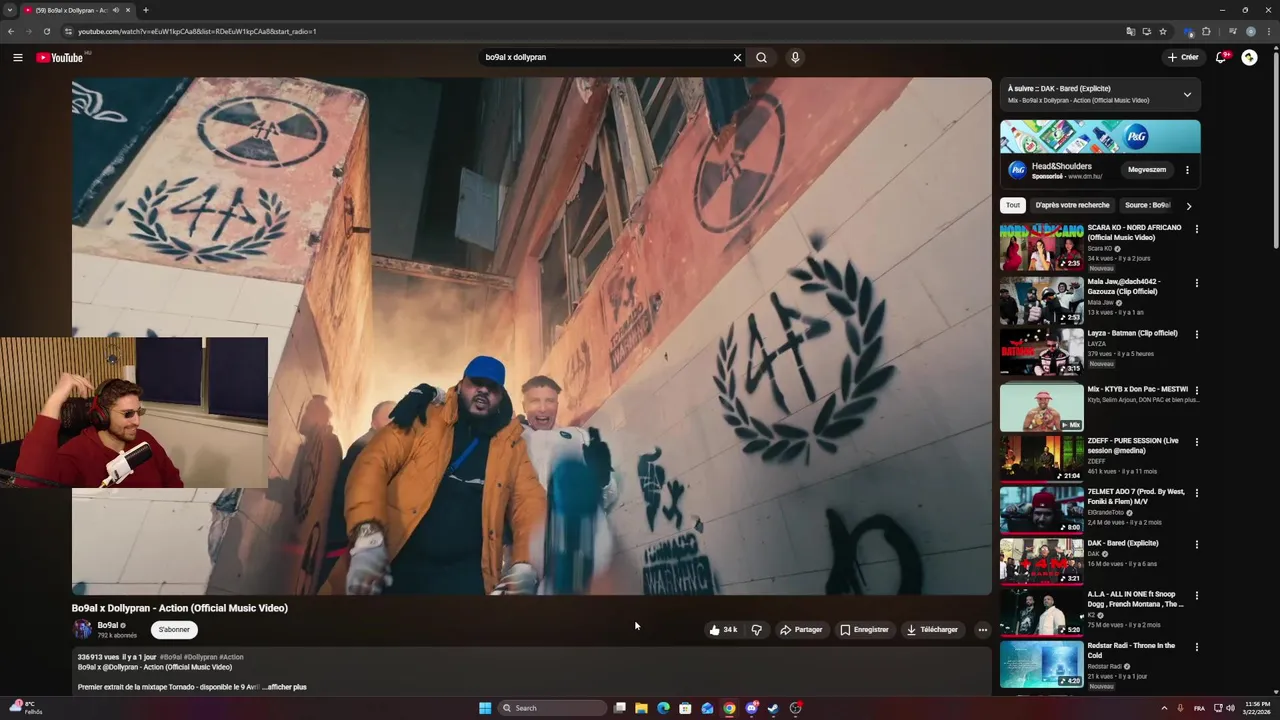Open the Windows Start button
This screenshot has height=720, width=1280.
[x=485, y=708]
